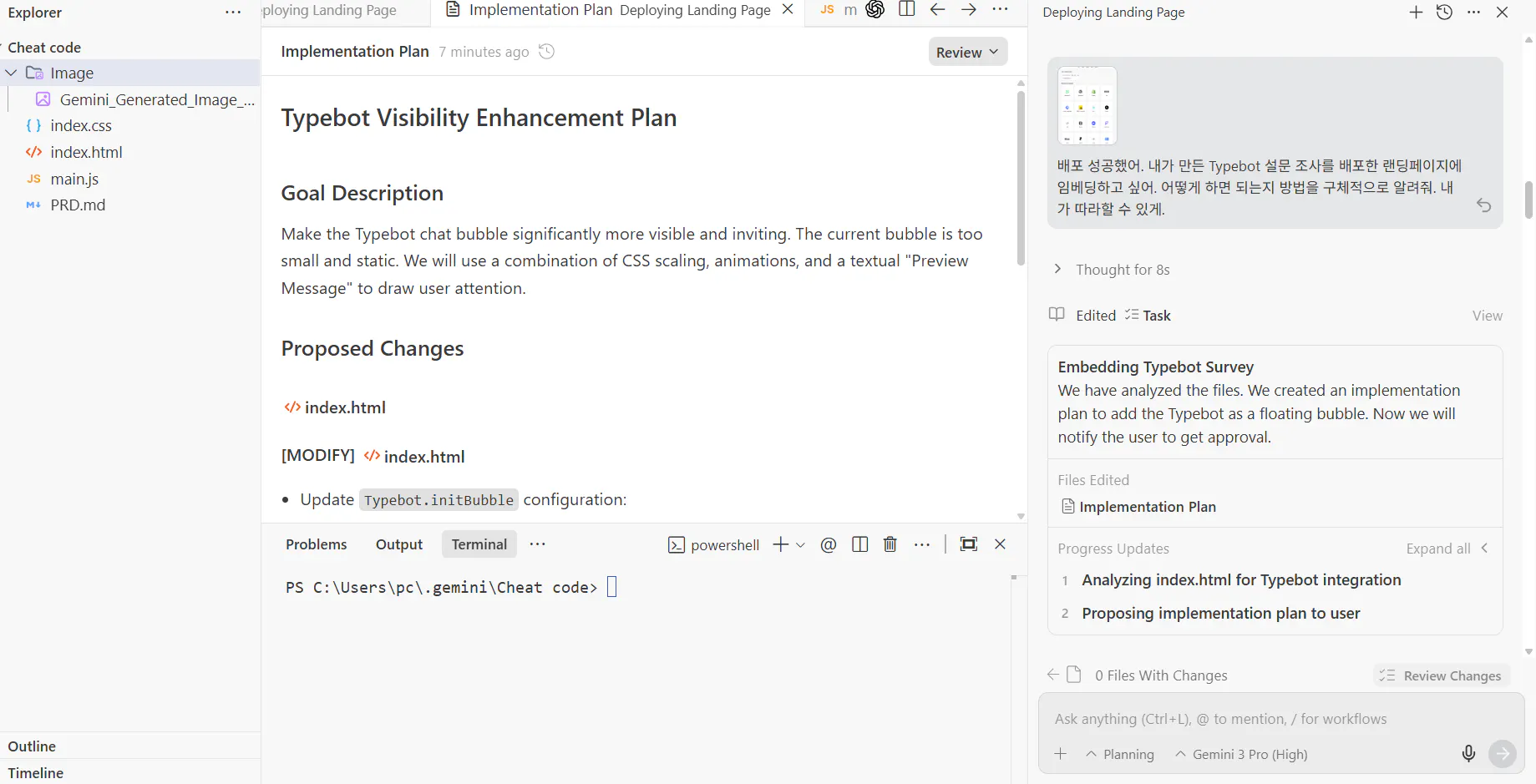The image size is (1536, 784).
Task: Click the file icon beside 0 Files With Changes
Action: (1074, 675)
